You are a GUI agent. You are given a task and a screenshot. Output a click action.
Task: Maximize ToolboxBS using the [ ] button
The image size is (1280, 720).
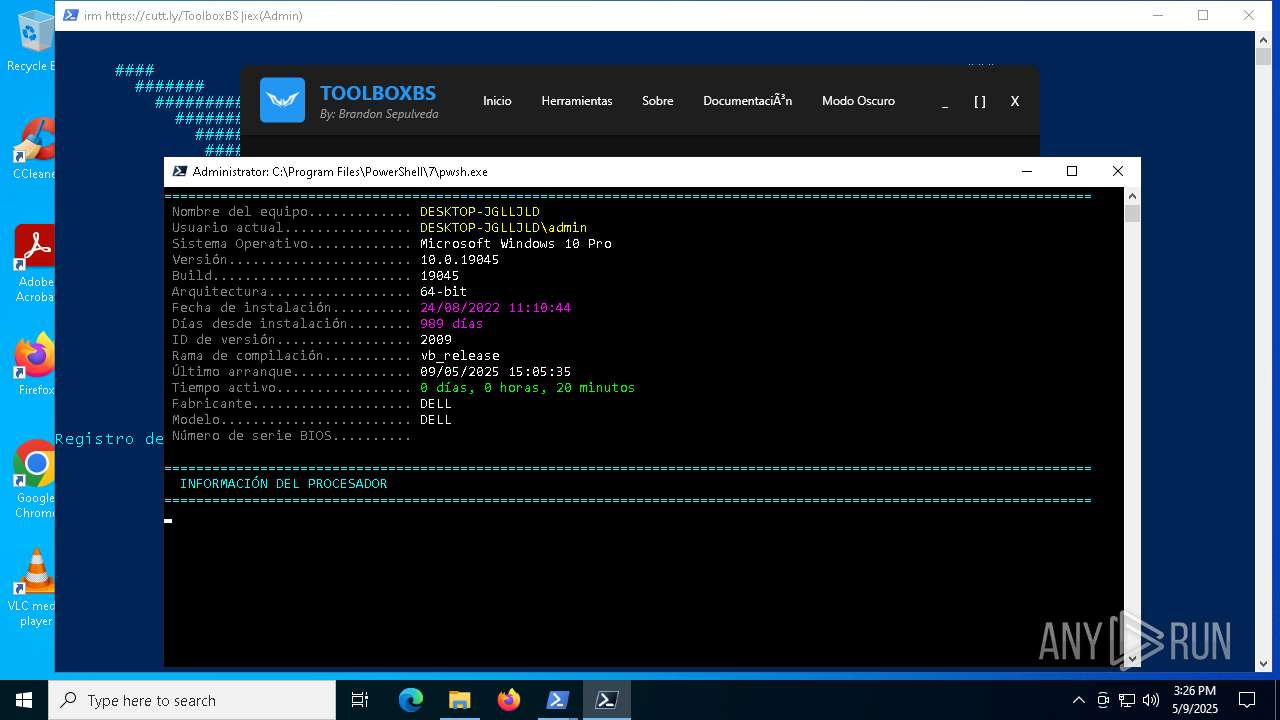[x=980, y=101]
